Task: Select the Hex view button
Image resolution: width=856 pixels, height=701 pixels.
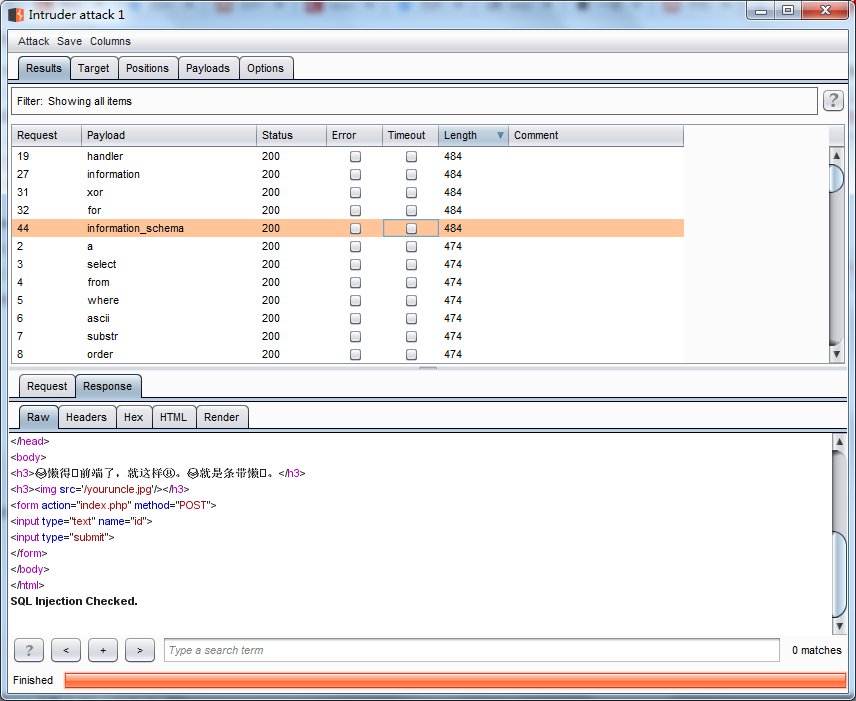Action: (x=133, y=417)
